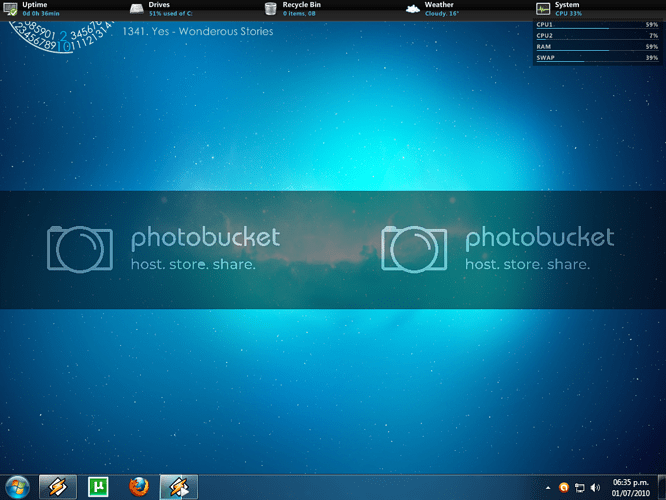Show hidden system tray icons
Viewport: 666px width, 500px height.
547,488
